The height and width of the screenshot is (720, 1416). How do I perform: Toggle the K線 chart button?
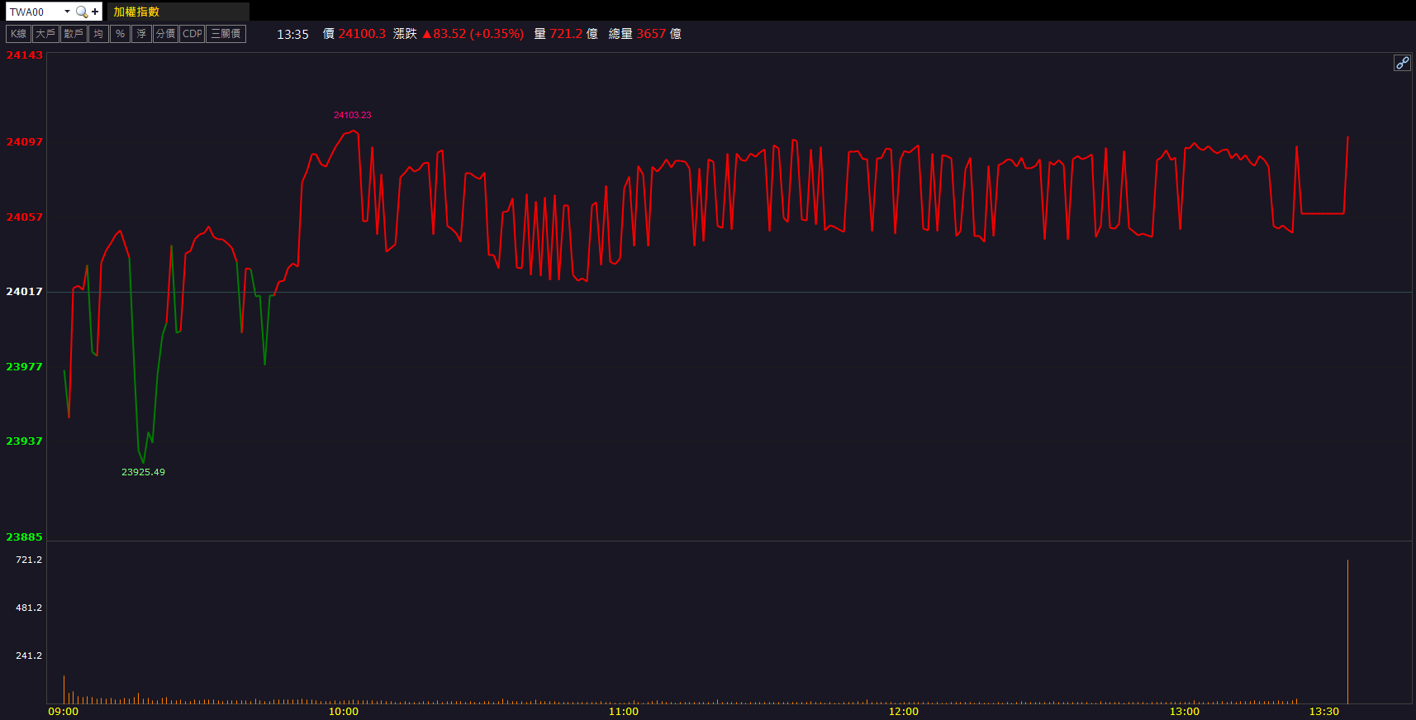tap(18, 34)
